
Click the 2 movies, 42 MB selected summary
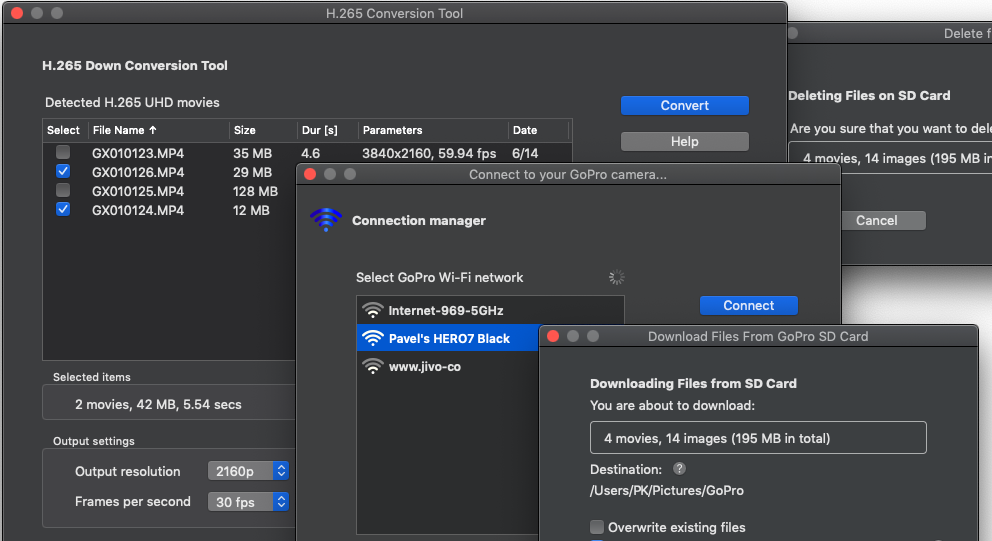[158, 404]
